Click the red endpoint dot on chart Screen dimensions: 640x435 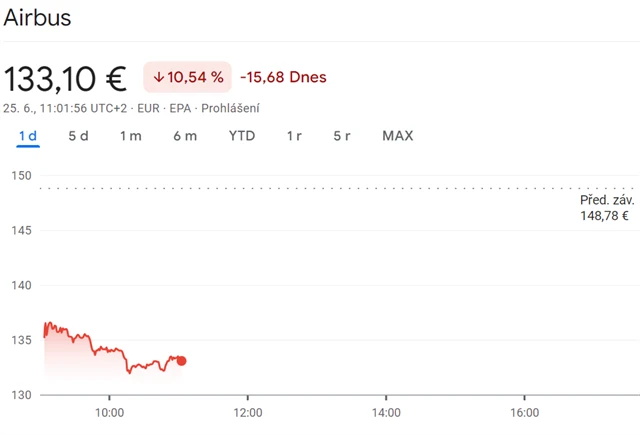(x=181, y=361)
